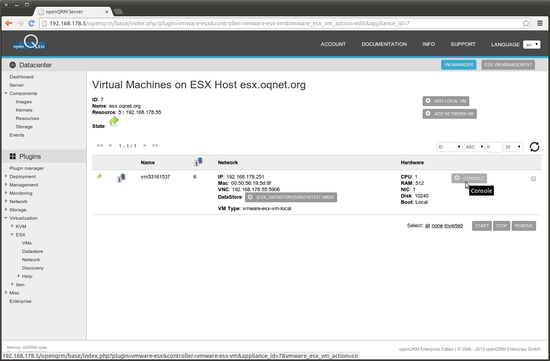Viewport: 550px width, 361px height.
Task: Open the SUPPORT menu
Action: tap(463, 44)
